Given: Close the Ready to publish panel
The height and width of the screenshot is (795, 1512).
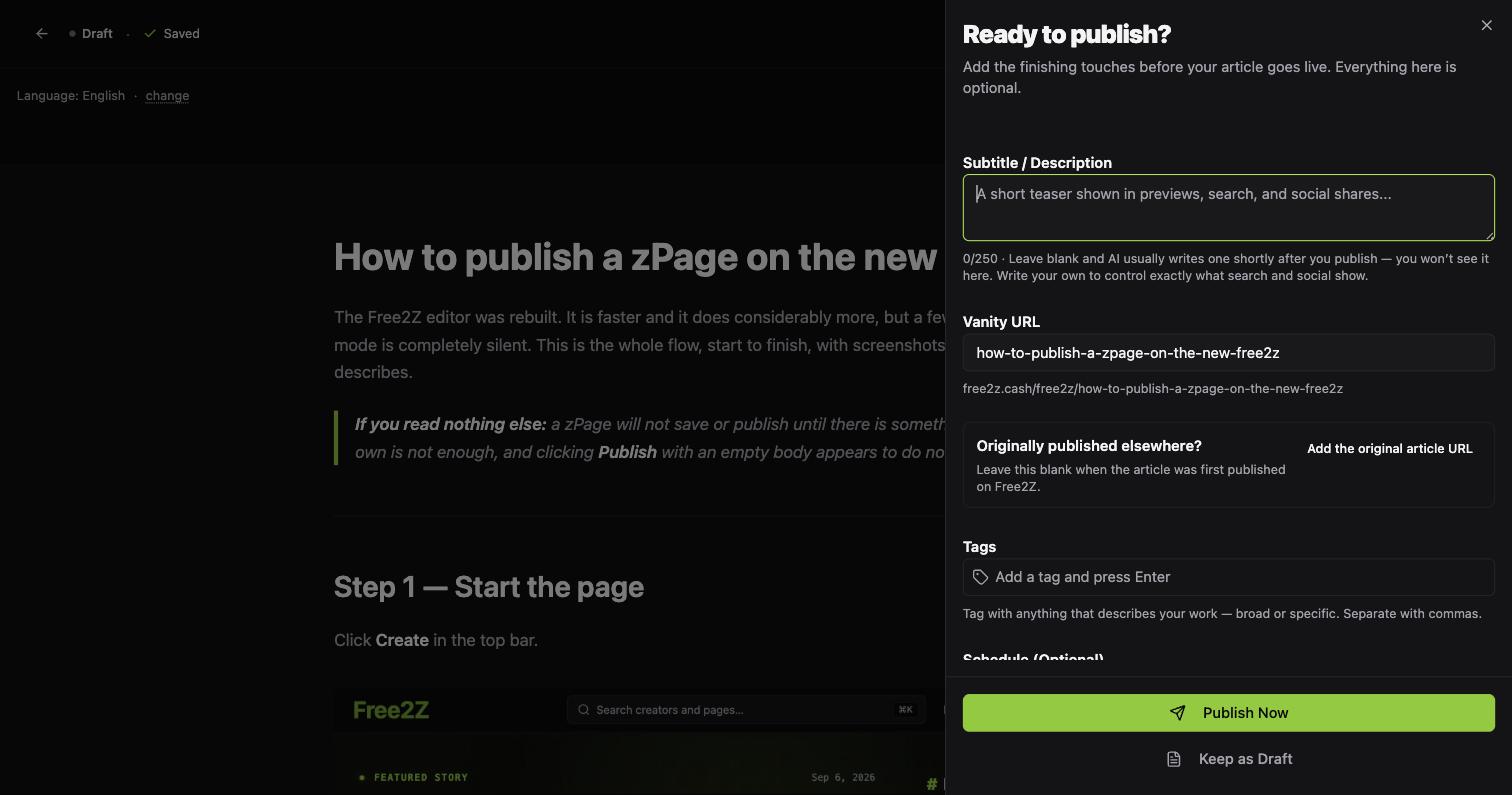Looking at the screenshot, I should (x=1486, y=26).
